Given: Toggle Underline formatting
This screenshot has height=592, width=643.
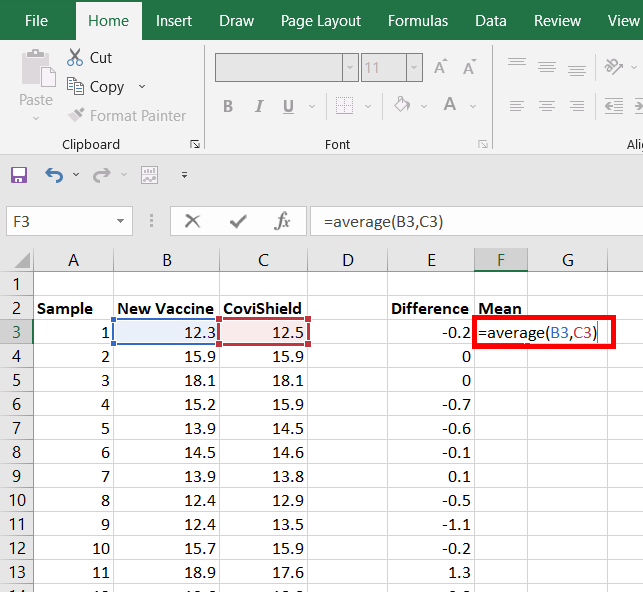Looking at the screenshot, I should tap(288, 106).
